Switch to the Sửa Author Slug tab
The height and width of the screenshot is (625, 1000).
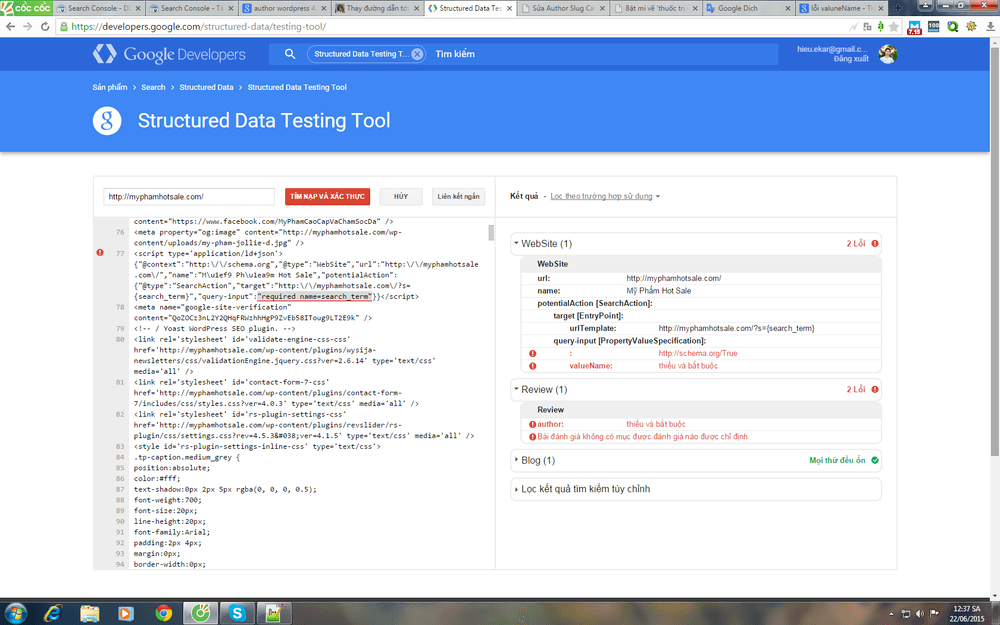point(562,8)
